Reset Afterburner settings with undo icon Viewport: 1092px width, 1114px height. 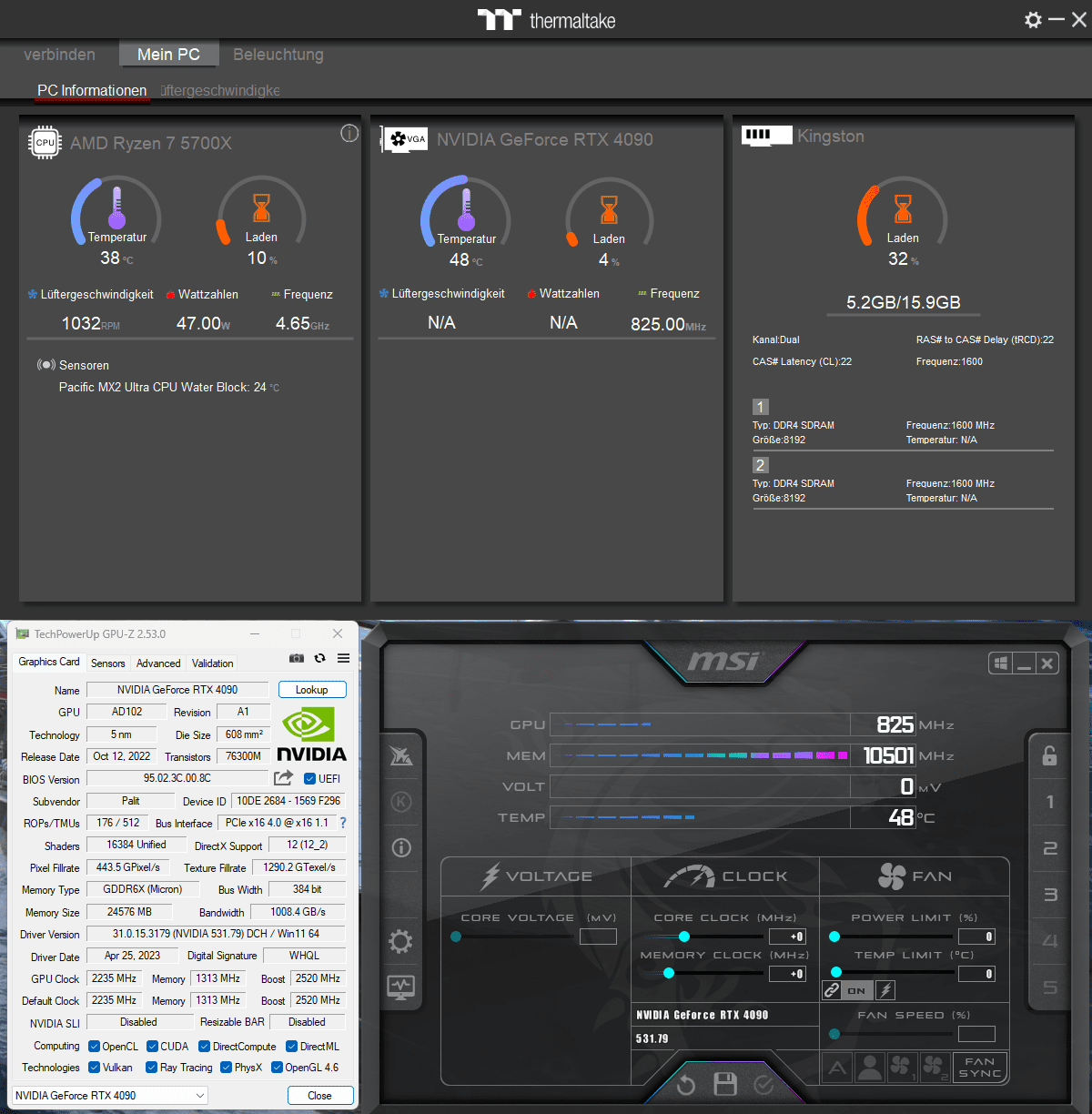click(x=685, y=1084)
